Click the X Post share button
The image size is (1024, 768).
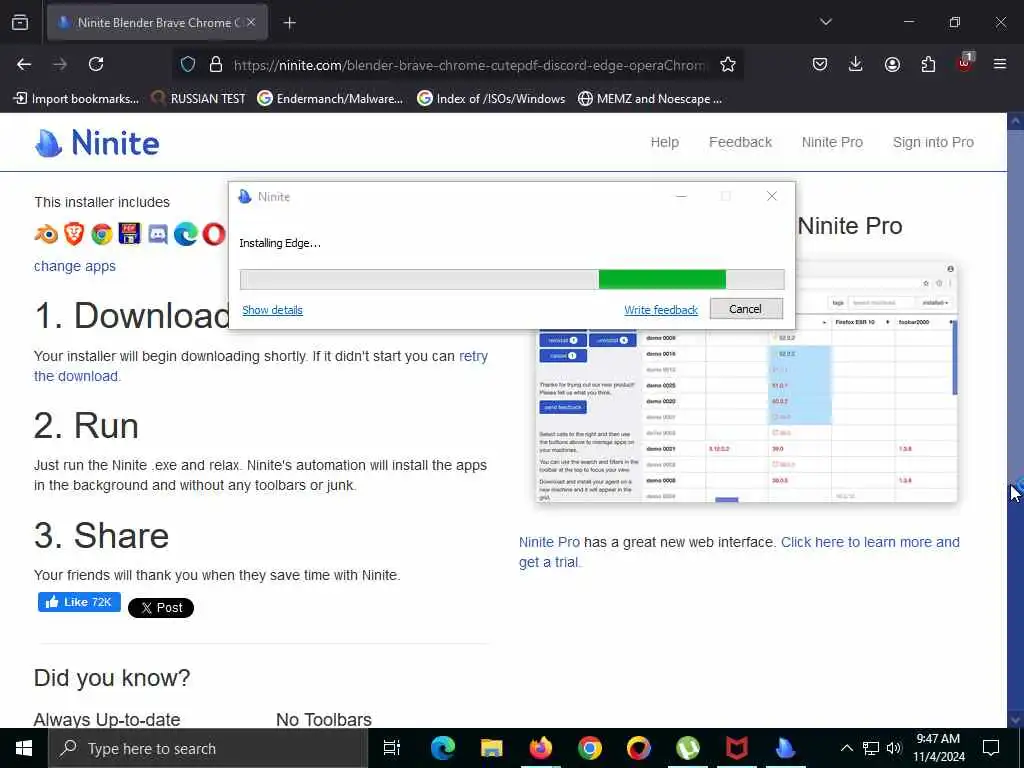pyautogui.click(x=161, y=608)
